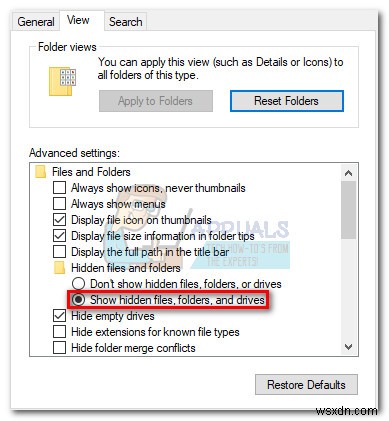Choose Show hidden files, folders, and drives
The height and width of the screenshot is (421, 389).
click(x=78, y=300)
